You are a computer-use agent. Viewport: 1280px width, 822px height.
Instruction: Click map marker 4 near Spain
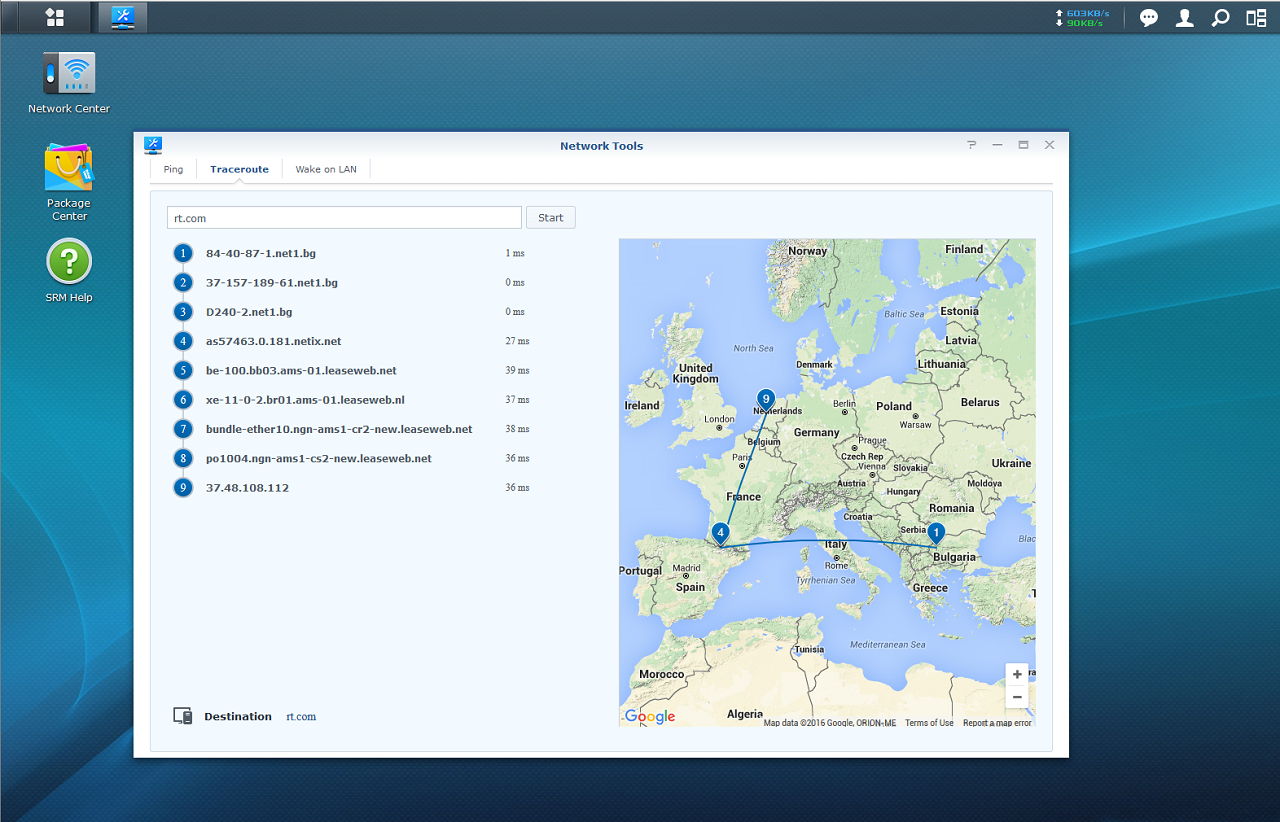click(x=720, y=534)
